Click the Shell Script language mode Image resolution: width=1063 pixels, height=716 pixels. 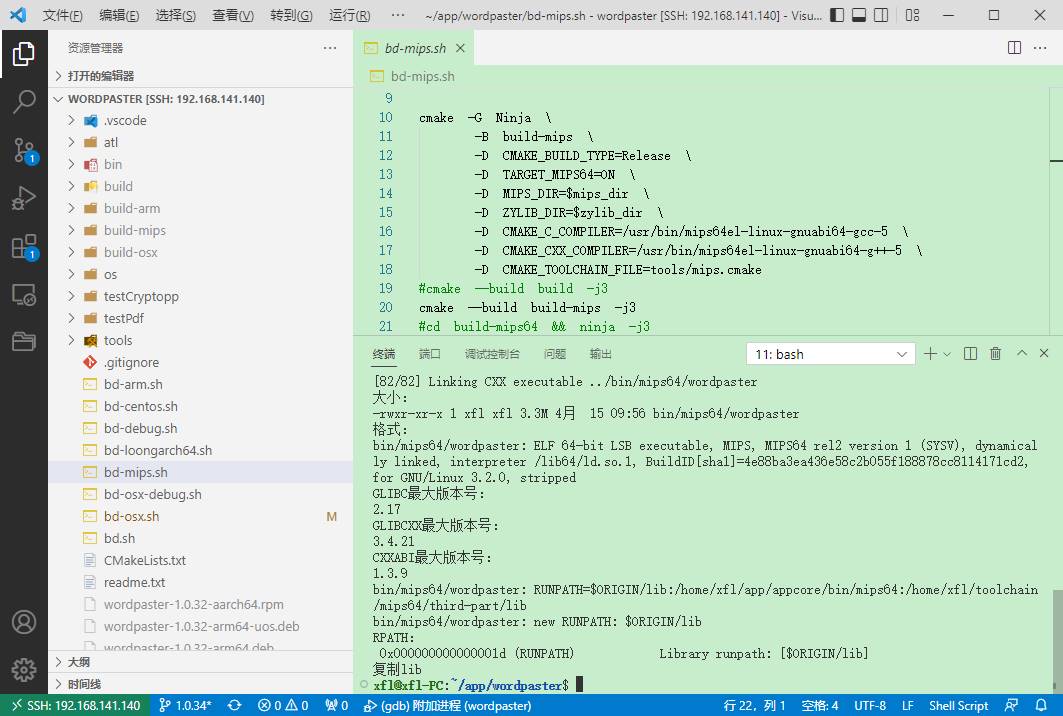958,705
